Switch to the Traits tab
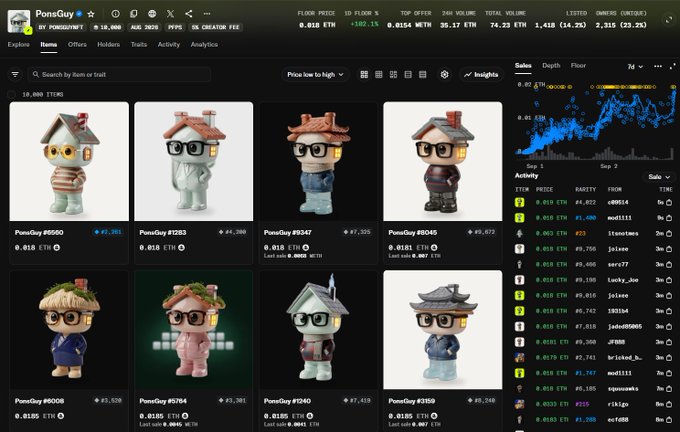Viewport: 680px width, 432px height. [x=139, y=44]
